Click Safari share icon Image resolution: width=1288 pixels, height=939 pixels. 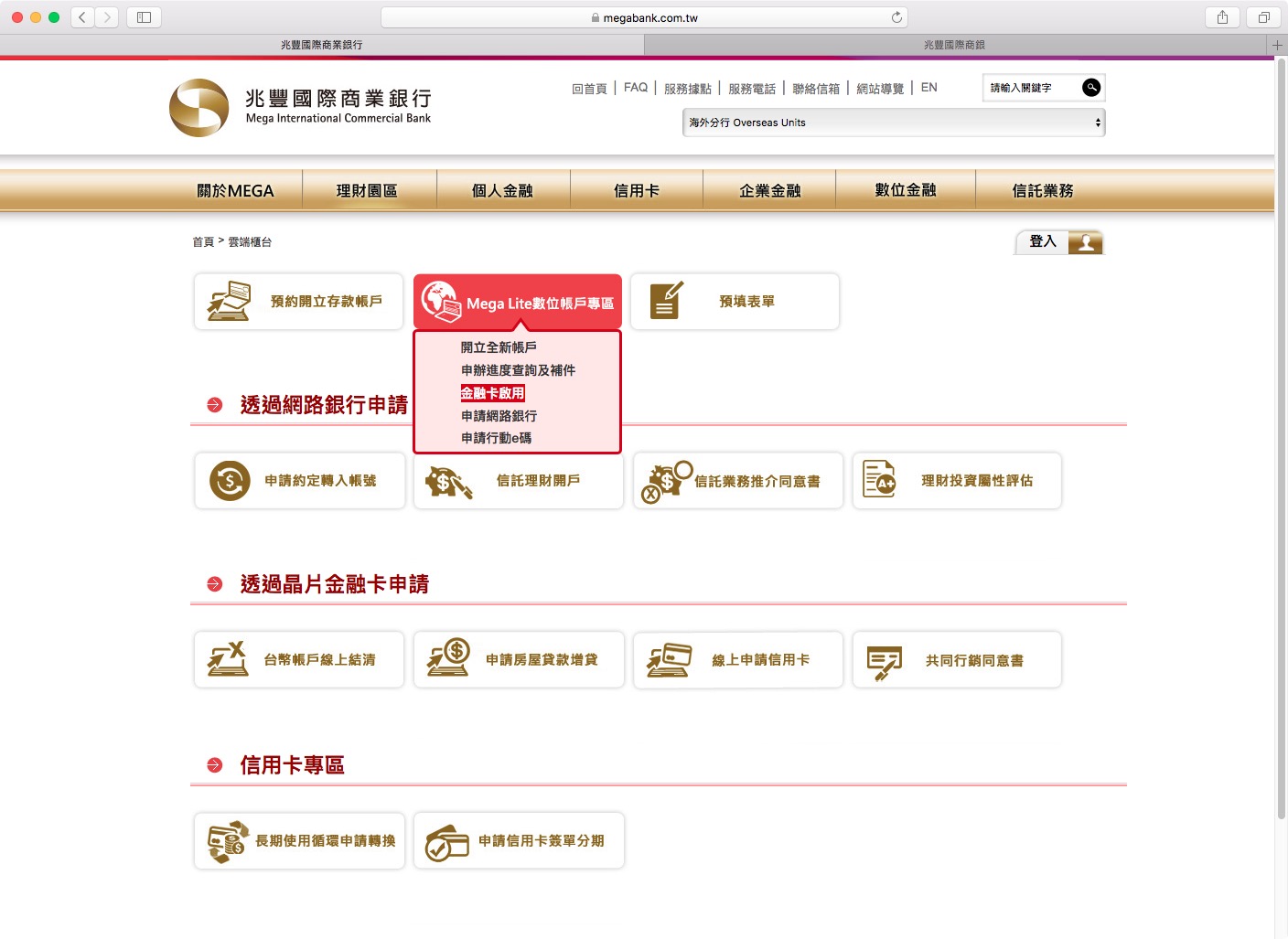coord(1222,17)
